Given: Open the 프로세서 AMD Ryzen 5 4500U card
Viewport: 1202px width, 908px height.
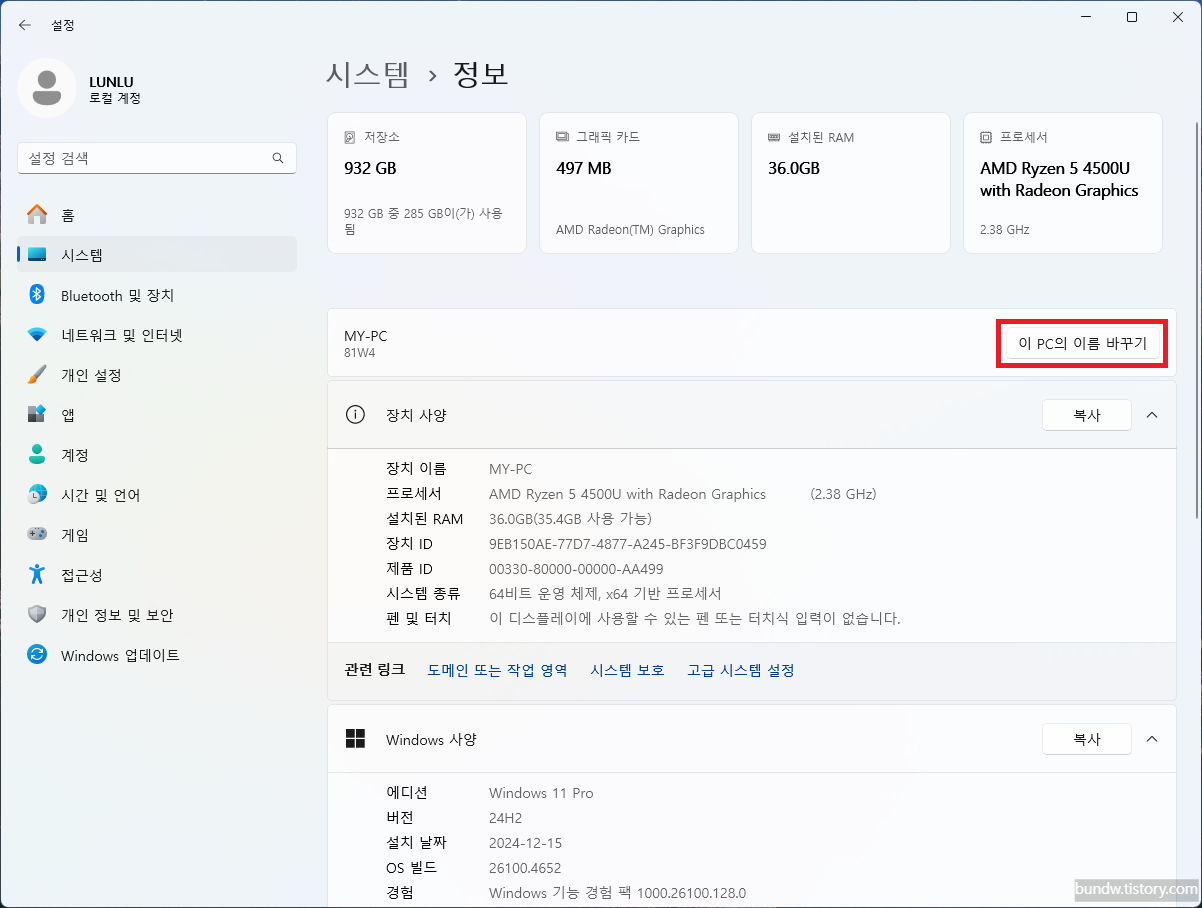Looking at the screenshot, I should pyautogui.click(x=1063, y=183).
